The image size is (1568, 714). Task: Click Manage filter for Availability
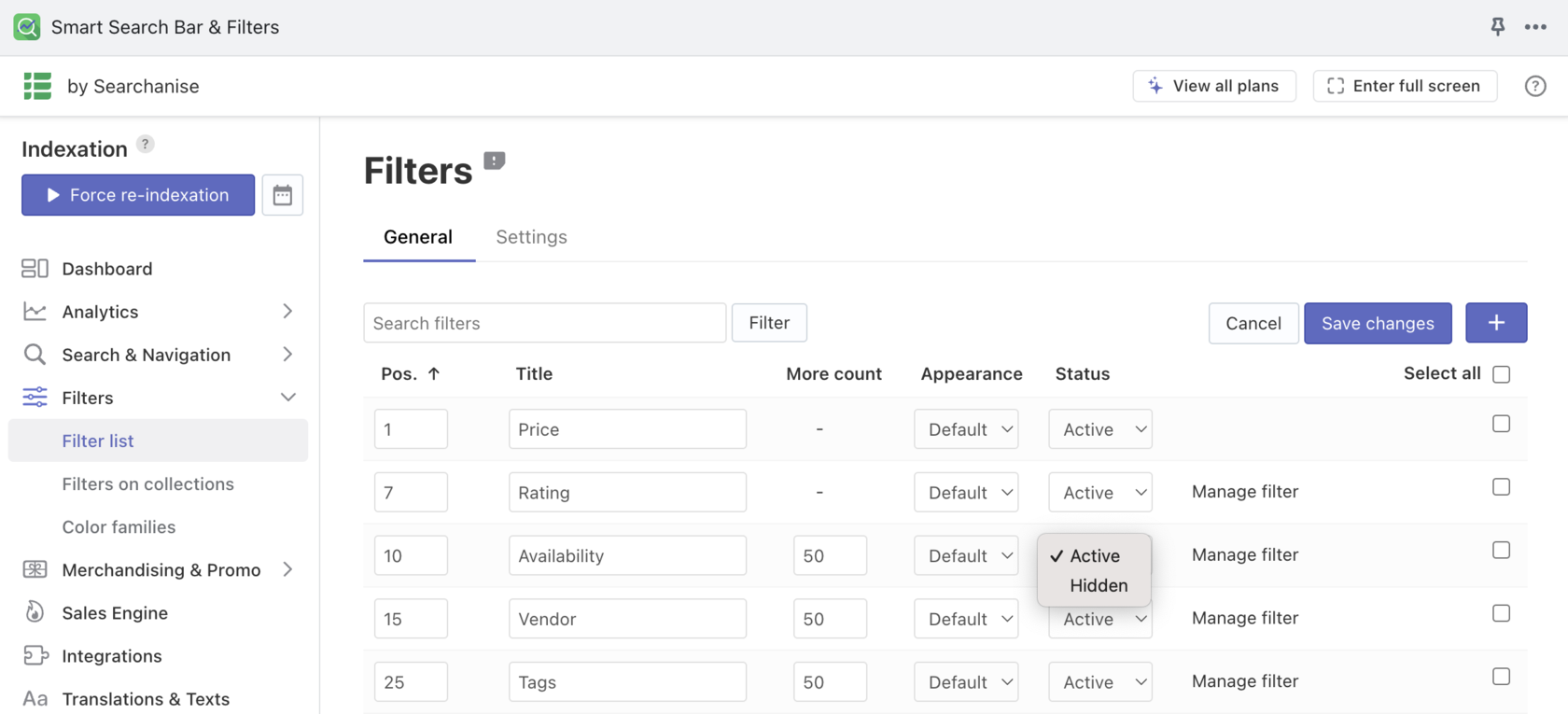pos(1245,555)
